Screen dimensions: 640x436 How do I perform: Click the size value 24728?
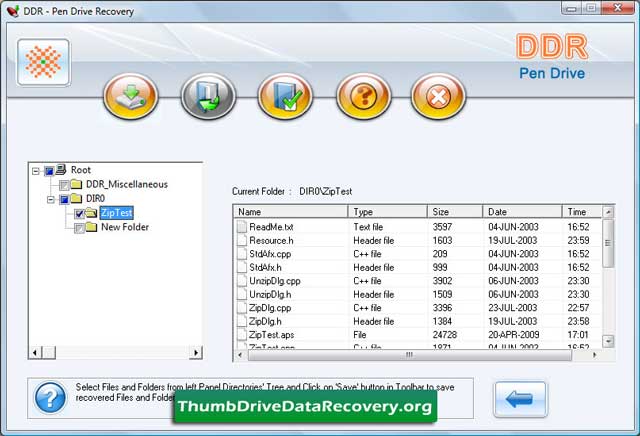[445, 335]
